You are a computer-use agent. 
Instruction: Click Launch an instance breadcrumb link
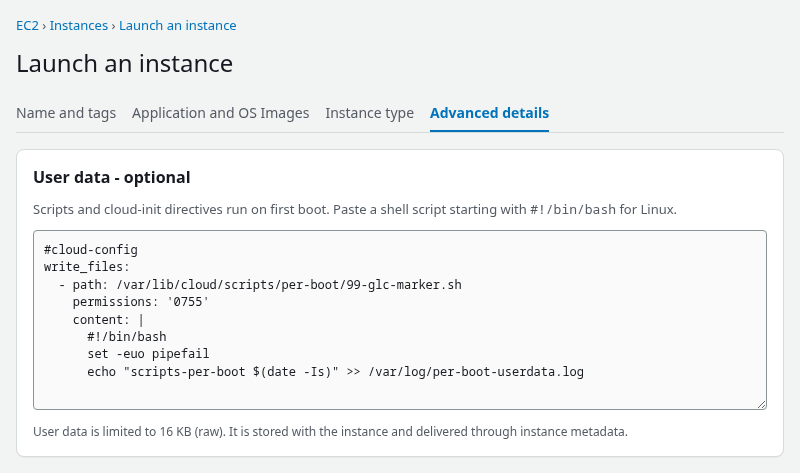click(x=178, y=26)
